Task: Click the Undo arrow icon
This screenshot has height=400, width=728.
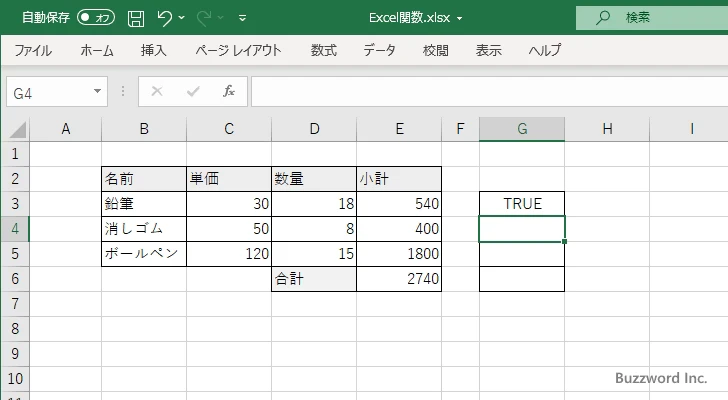Action: coord(164,18)
